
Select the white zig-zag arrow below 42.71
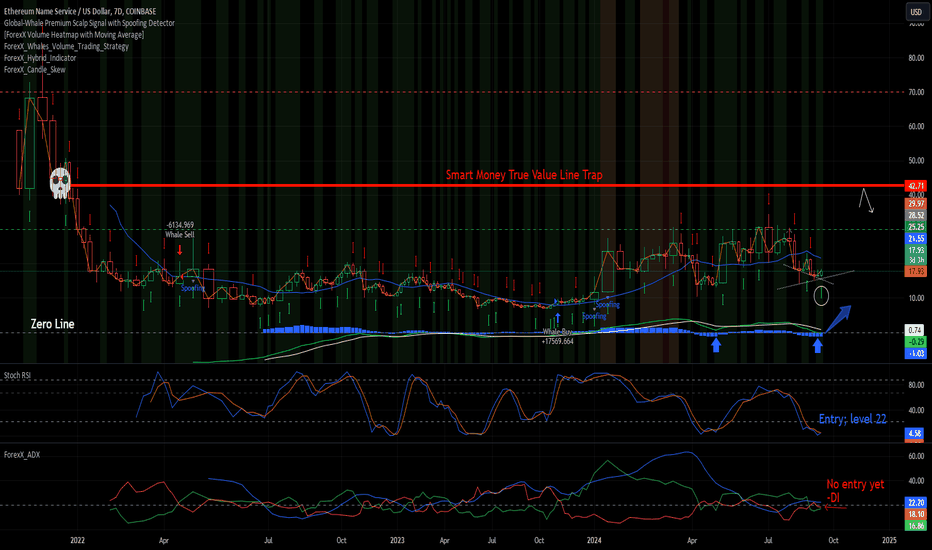tap(866, 200)
